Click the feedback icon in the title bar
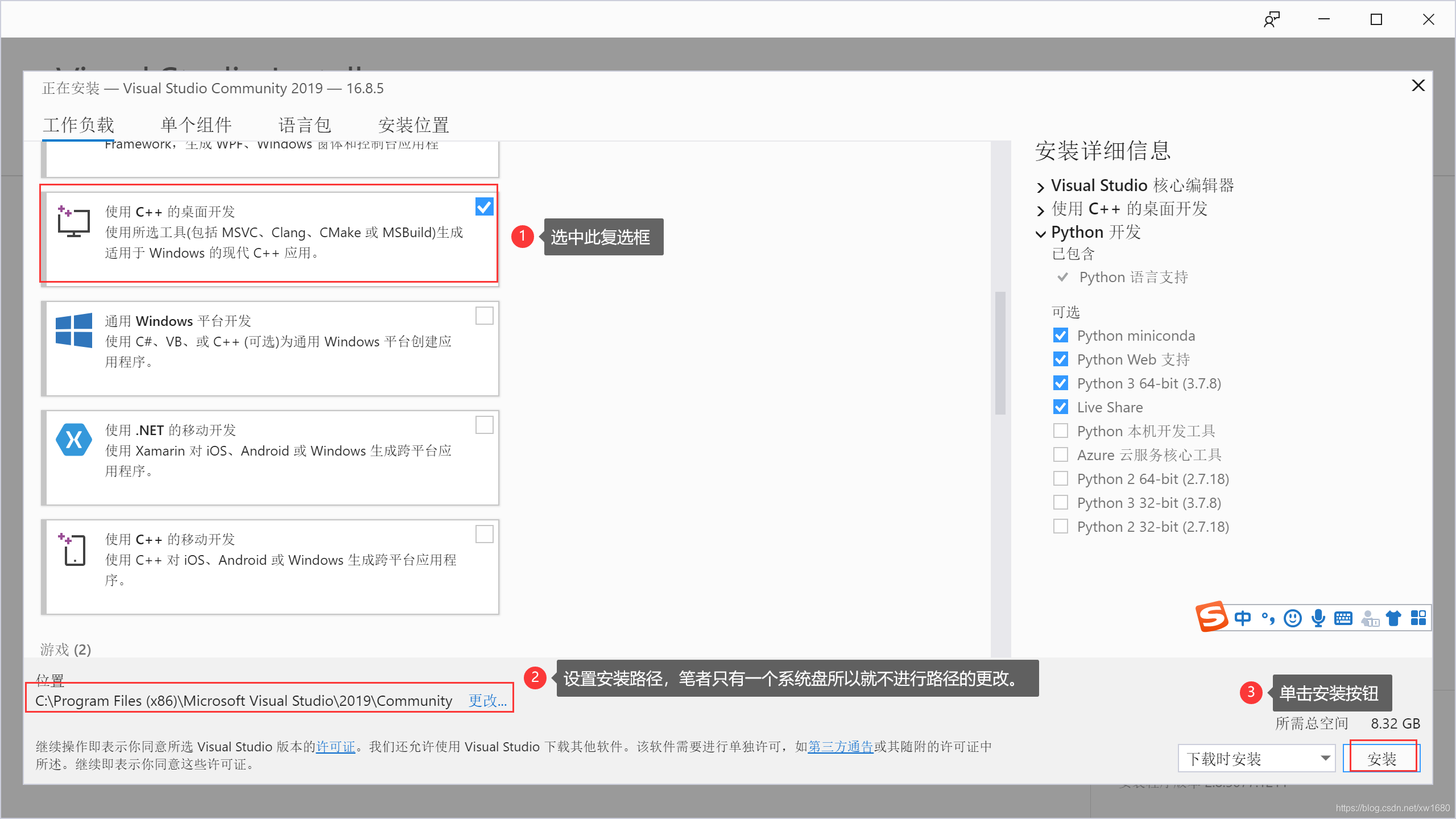The height and width of the screenshot is (819, 1456). [1272, 19]
